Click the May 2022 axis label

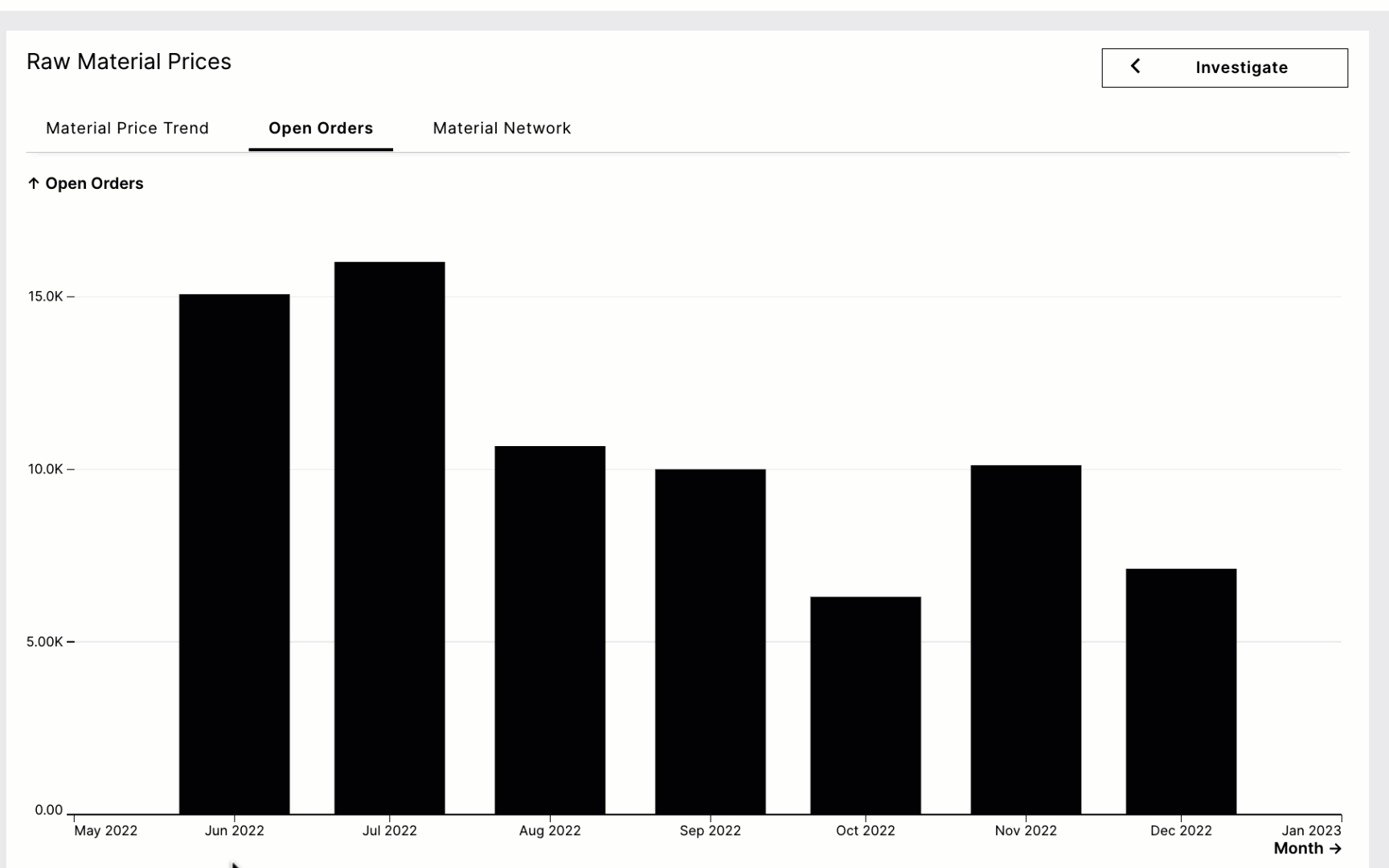tap(105, 830)
